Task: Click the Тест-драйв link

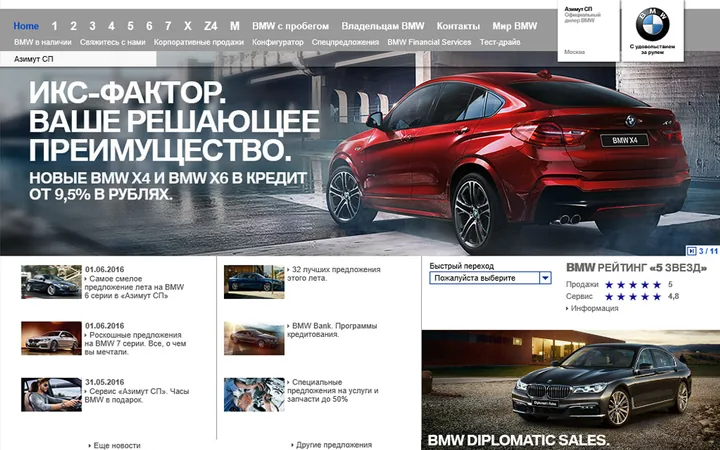Action: [x=500, y=42]
